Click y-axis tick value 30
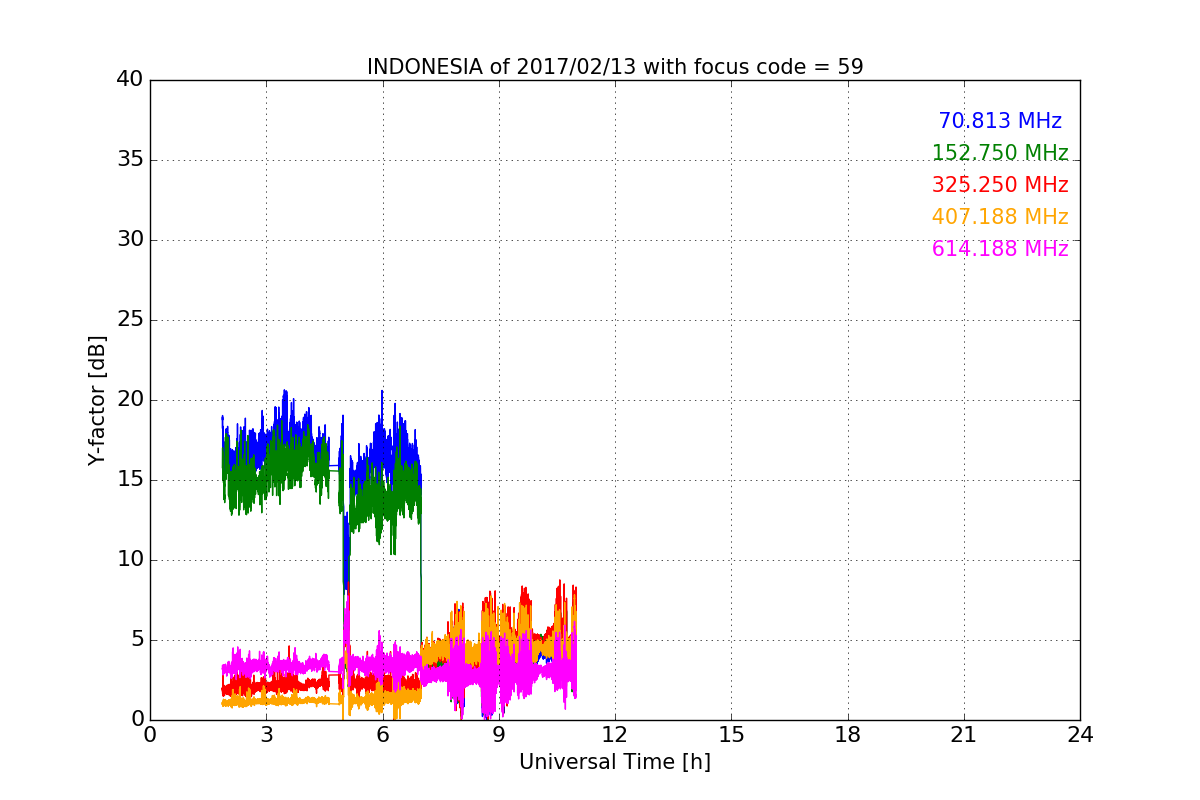 (129, 240)
